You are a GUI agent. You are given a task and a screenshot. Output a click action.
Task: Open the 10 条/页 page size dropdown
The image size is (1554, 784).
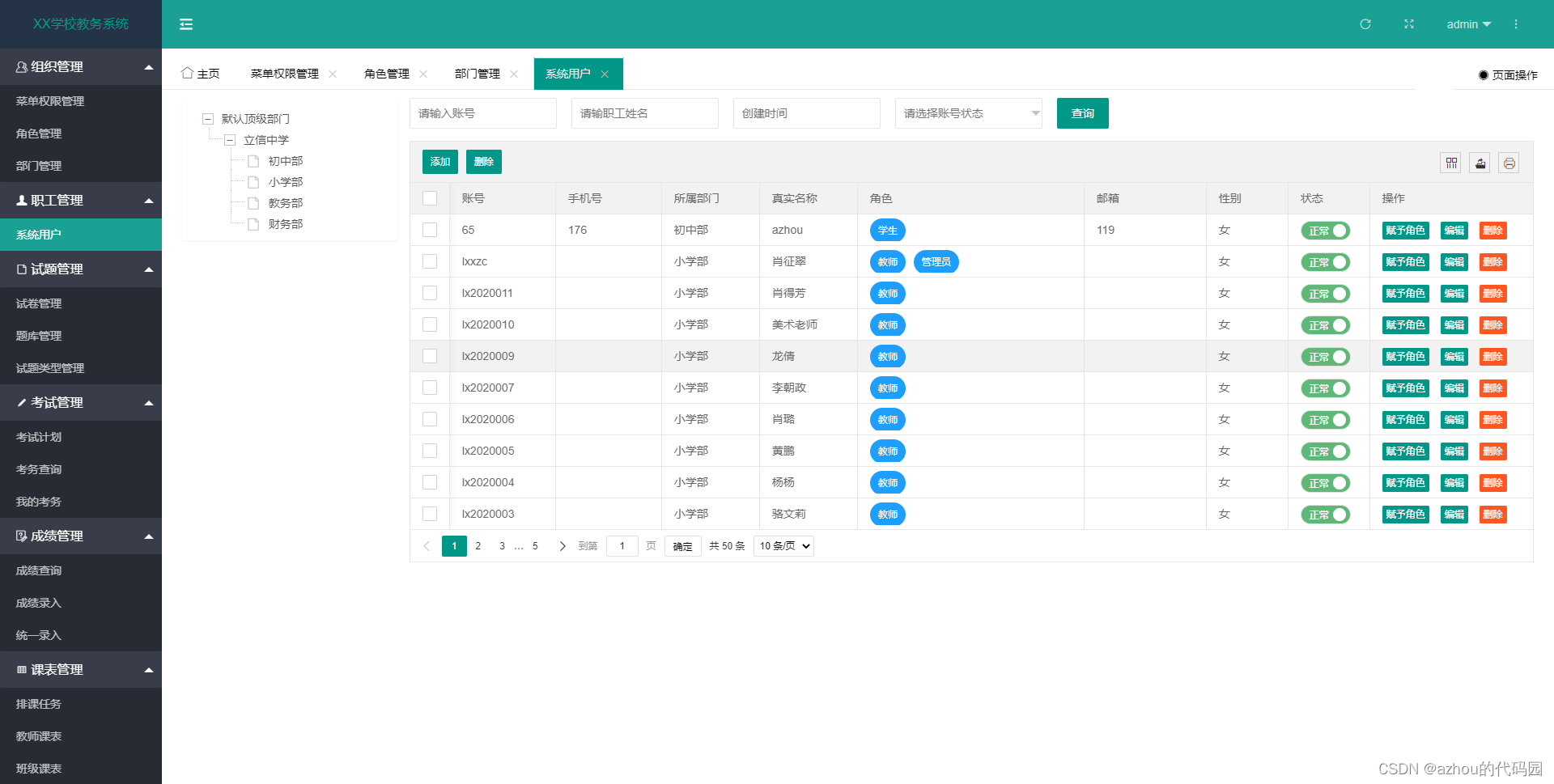(x=783, y=546)
